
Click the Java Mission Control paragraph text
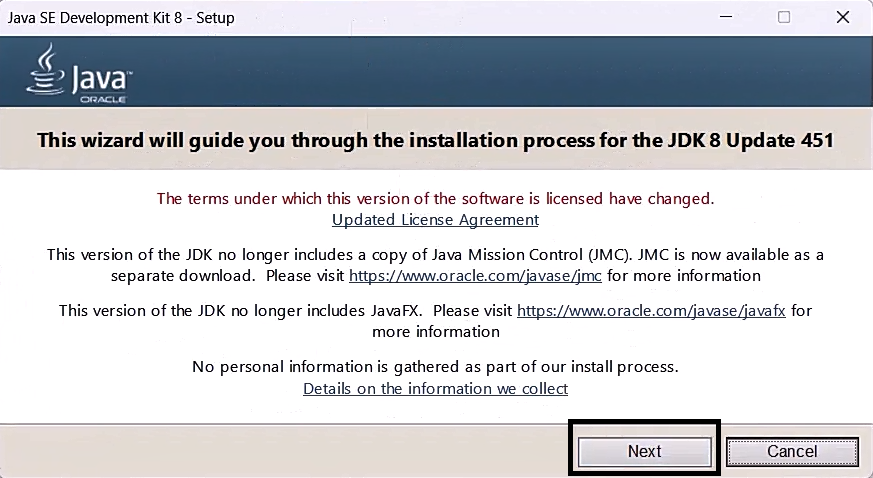[300, 255]
